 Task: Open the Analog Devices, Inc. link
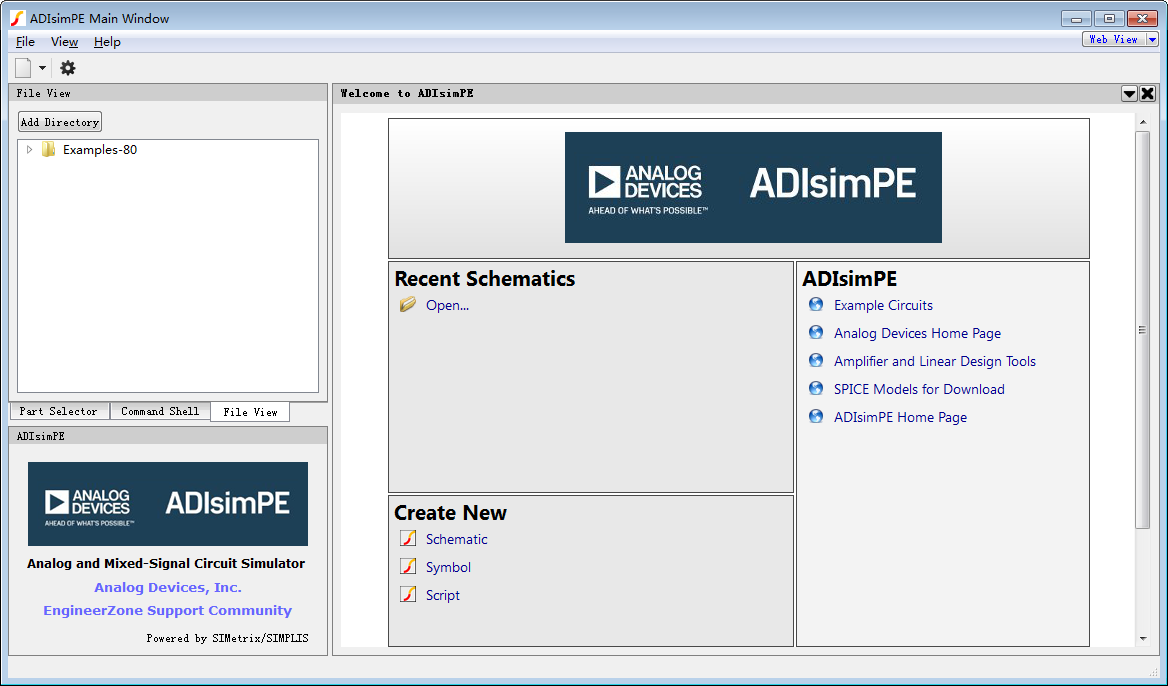[x=168, y=588]
